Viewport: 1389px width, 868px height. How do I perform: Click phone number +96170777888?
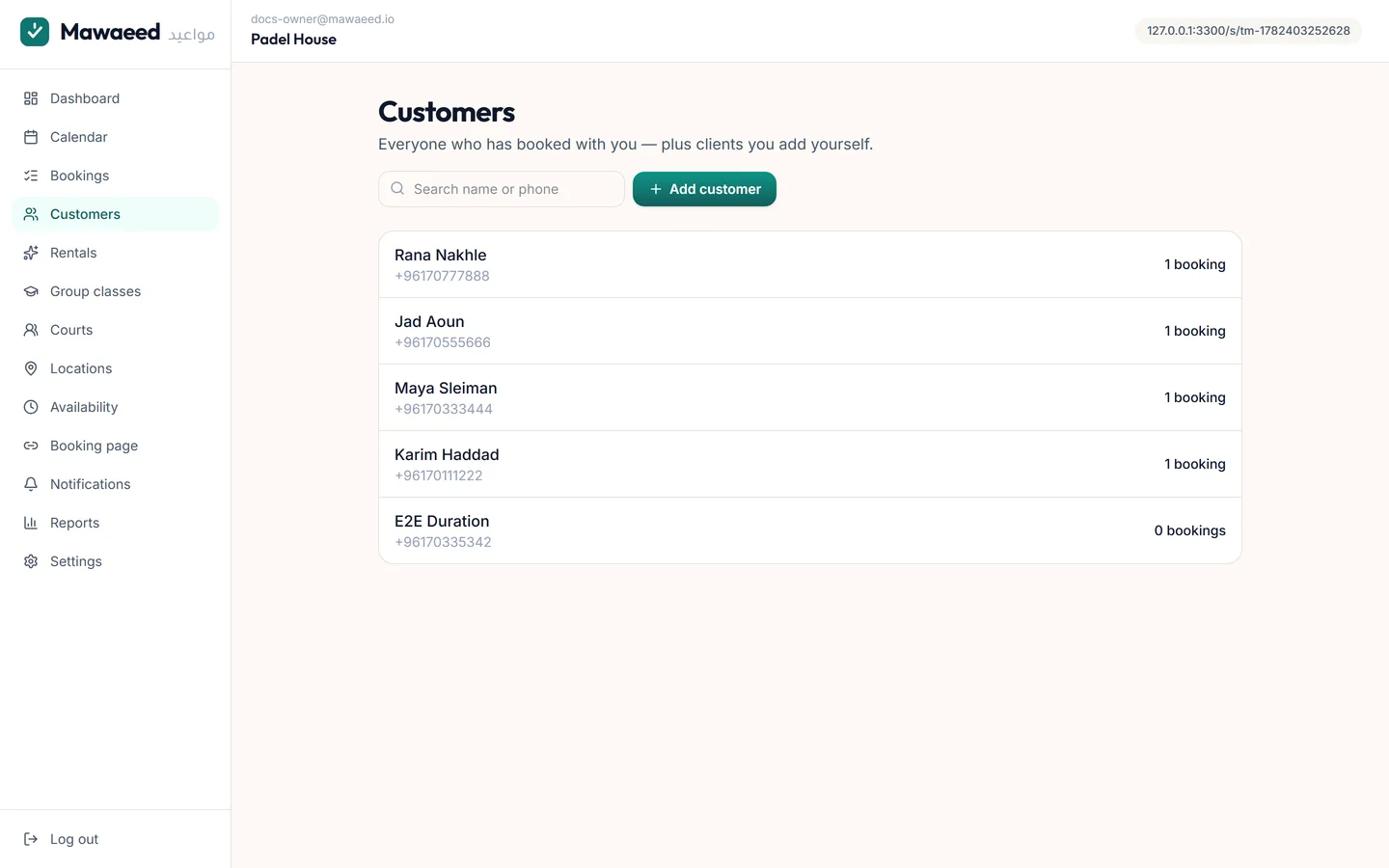(x=442, y=276)
